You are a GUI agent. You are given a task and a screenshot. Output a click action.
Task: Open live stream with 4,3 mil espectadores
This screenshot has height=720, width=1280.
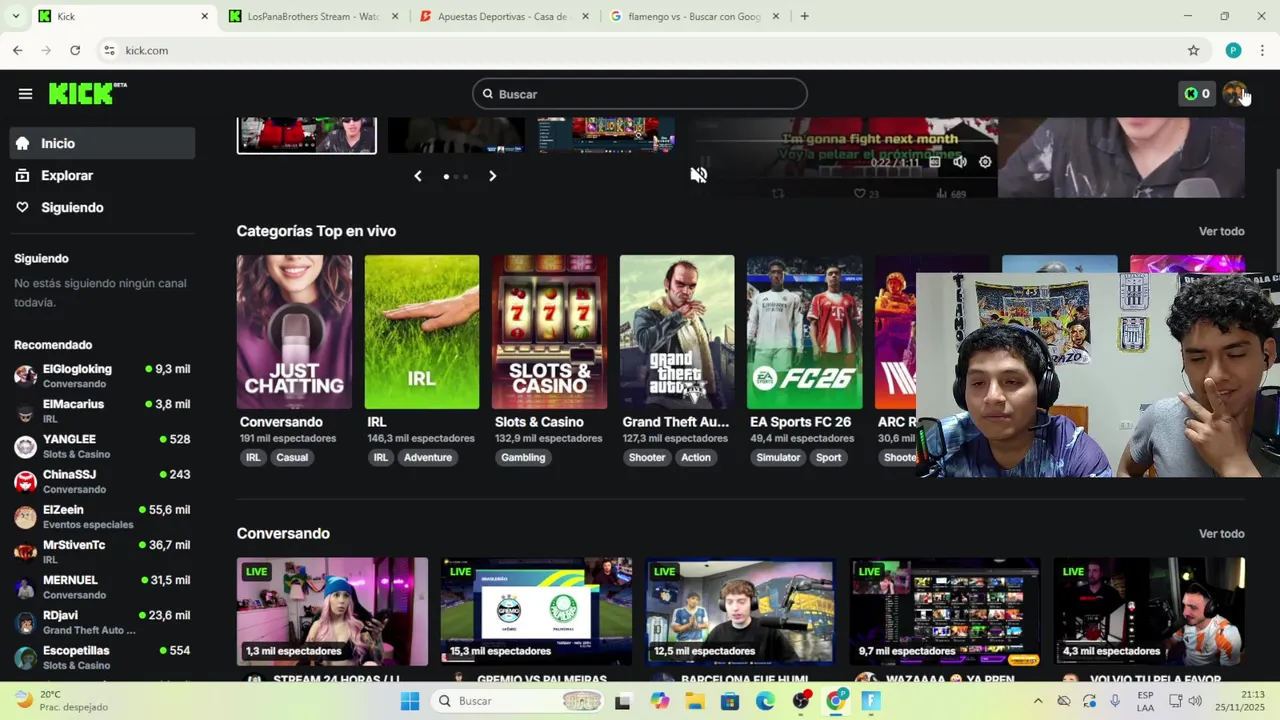tap(1149, 611)
